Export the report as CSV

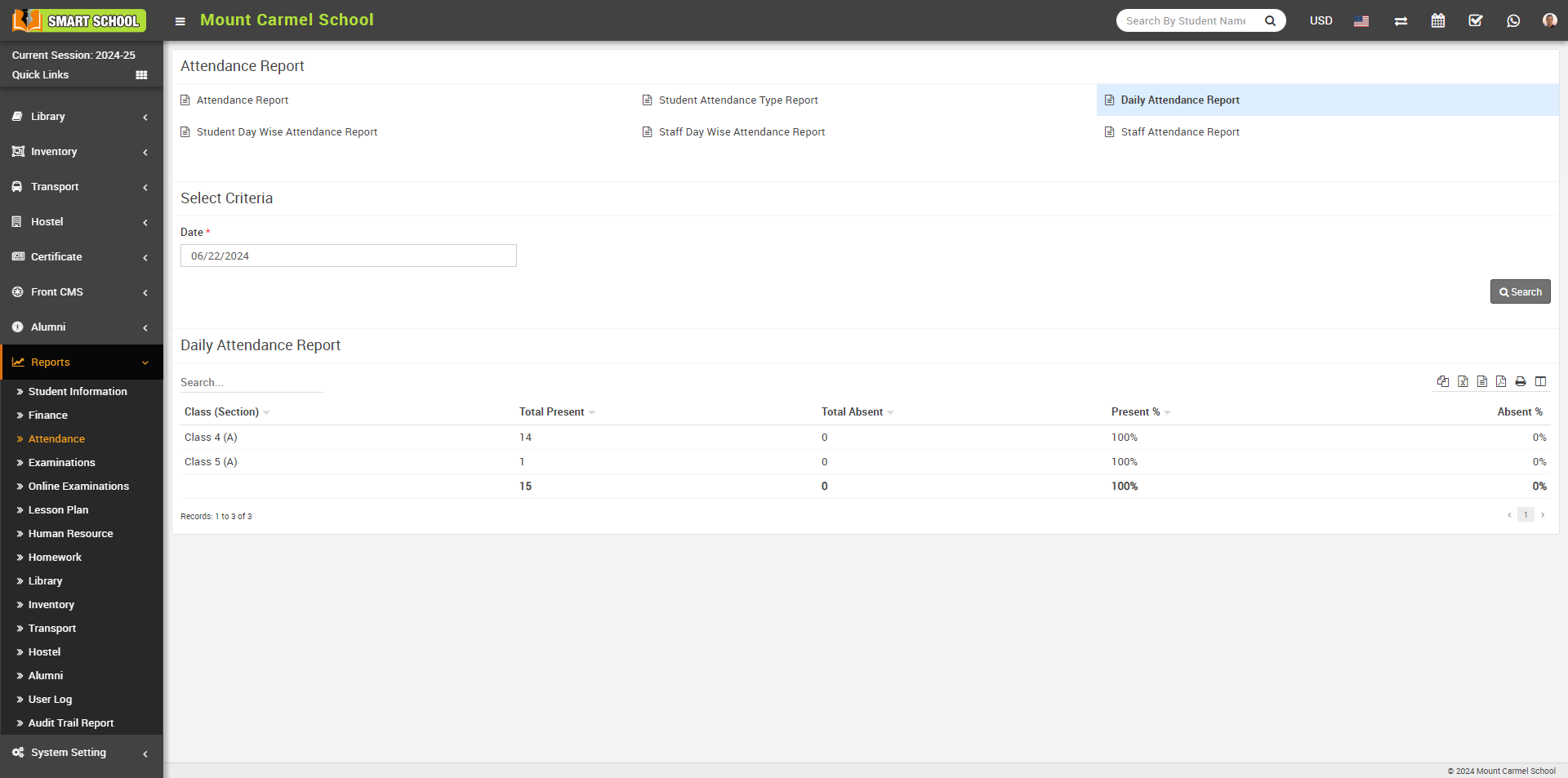[x=1481, y=381]
